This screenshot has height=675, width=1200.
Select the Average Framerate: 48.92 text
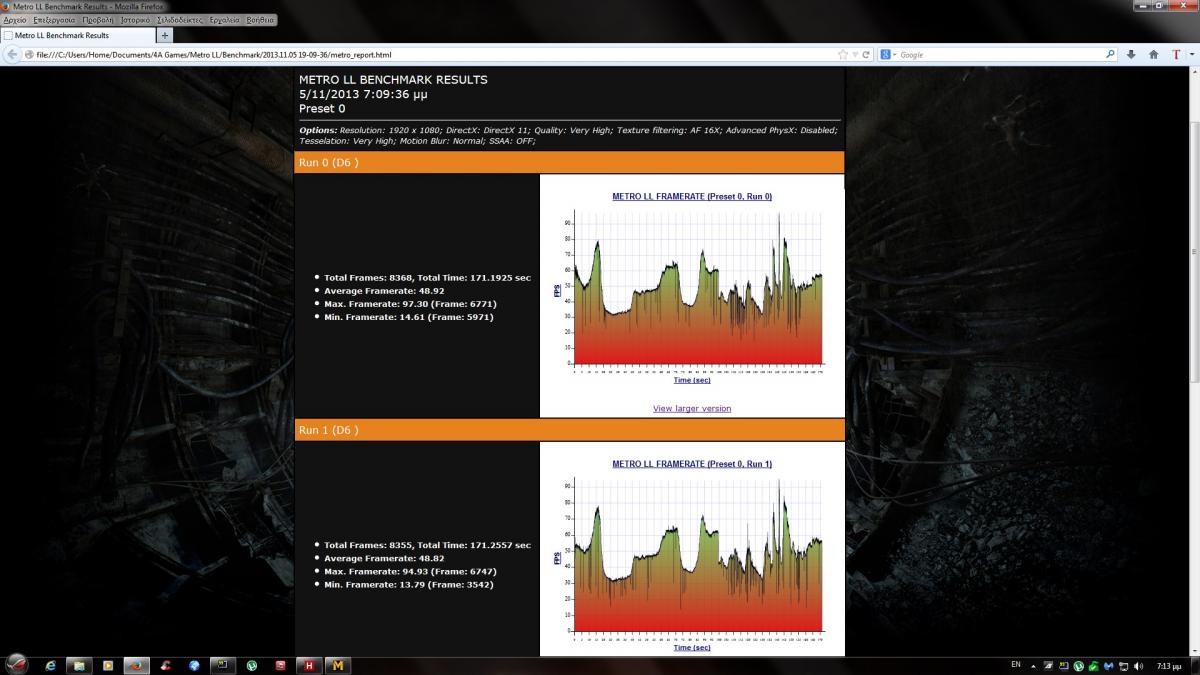(x=384, y=290)
